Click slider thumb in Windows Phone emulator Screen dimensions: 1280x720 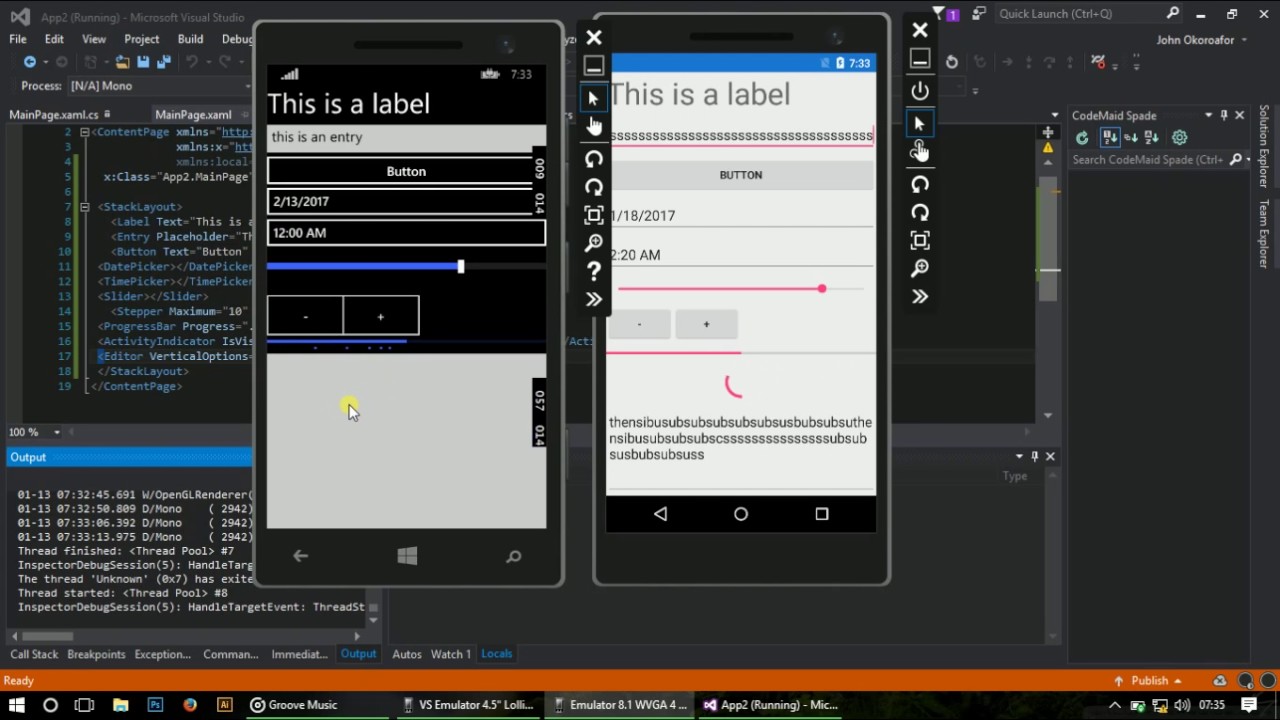(x=461, y=266)
